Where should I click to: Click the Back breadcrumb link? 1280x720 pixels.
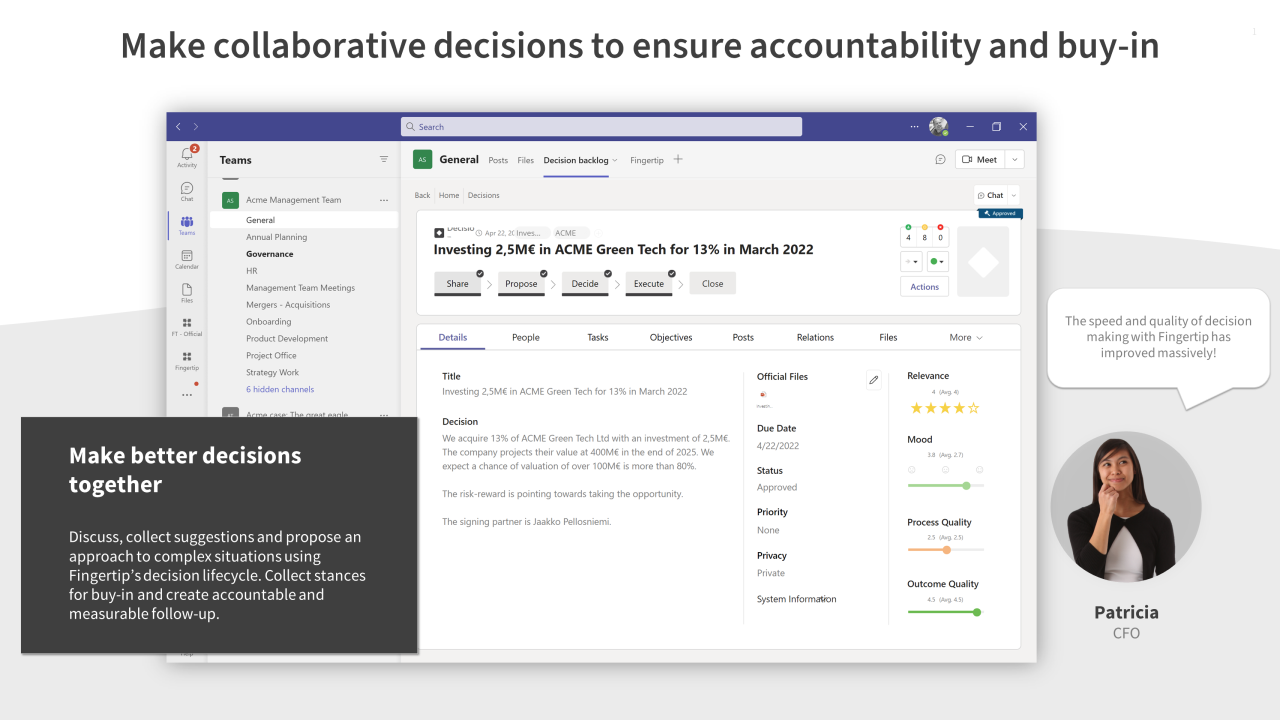pyautogui.click(x=423, y=195)
